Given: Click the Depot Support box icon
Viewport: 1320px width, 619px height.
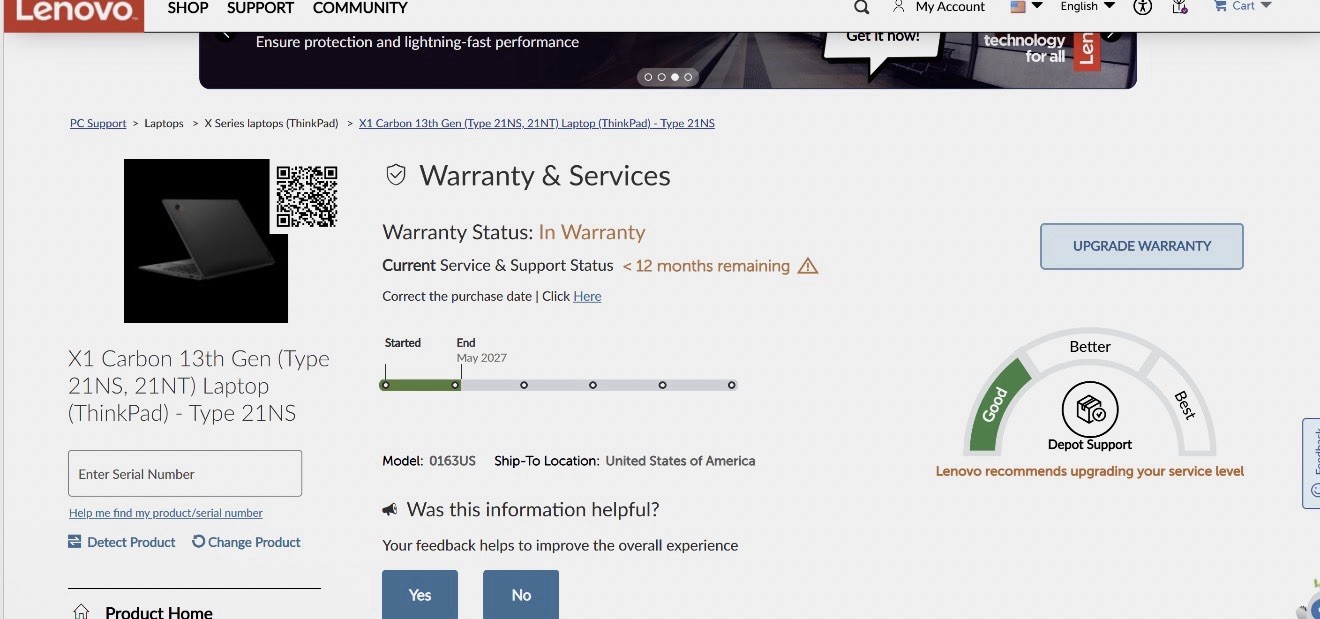Looking at the screenshot, I should point(1090,409).
